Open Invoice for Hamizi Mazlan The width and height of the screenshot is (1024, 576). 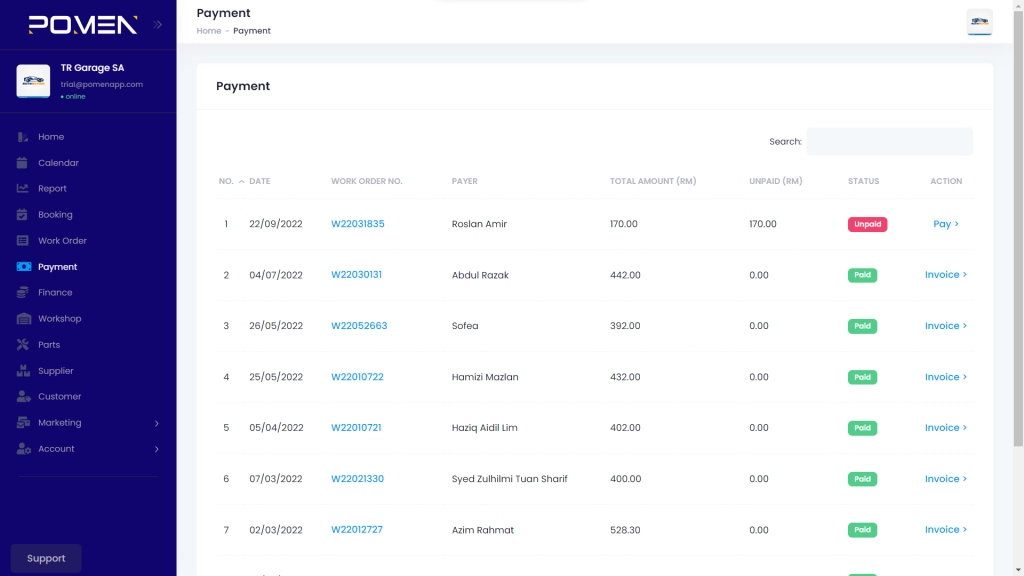point(946,377)
